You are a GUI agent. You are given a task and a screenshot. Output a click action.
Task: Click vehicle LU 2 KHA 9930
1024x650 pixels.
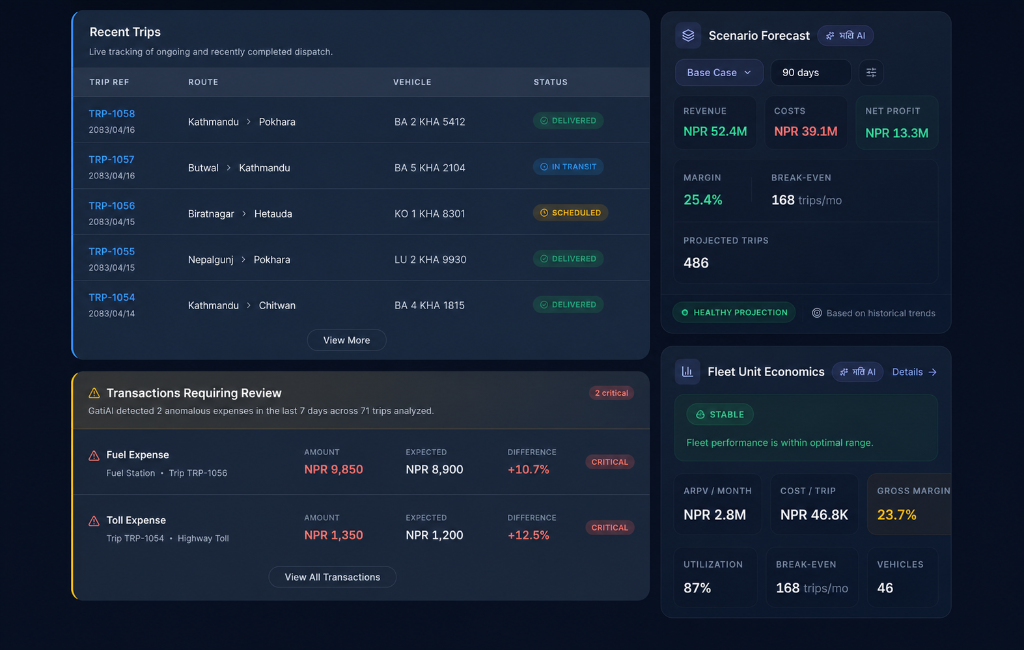[x=430, y=259]
